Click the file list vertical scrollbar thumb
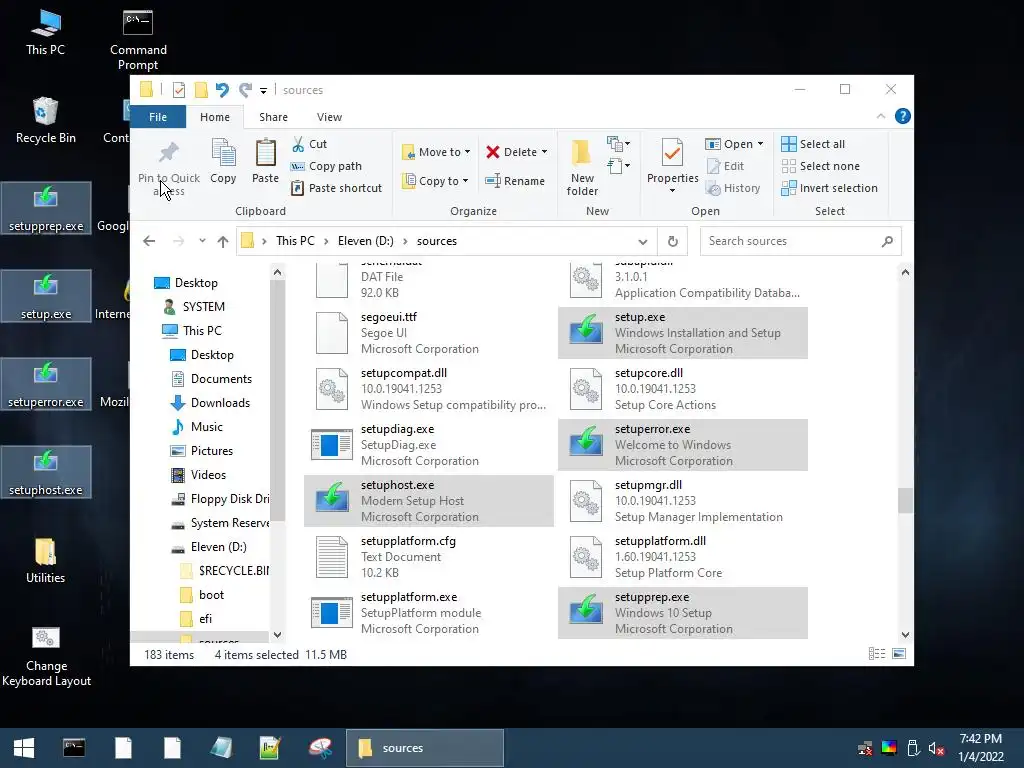This screenshot has height=768, width=1024. 905,501
